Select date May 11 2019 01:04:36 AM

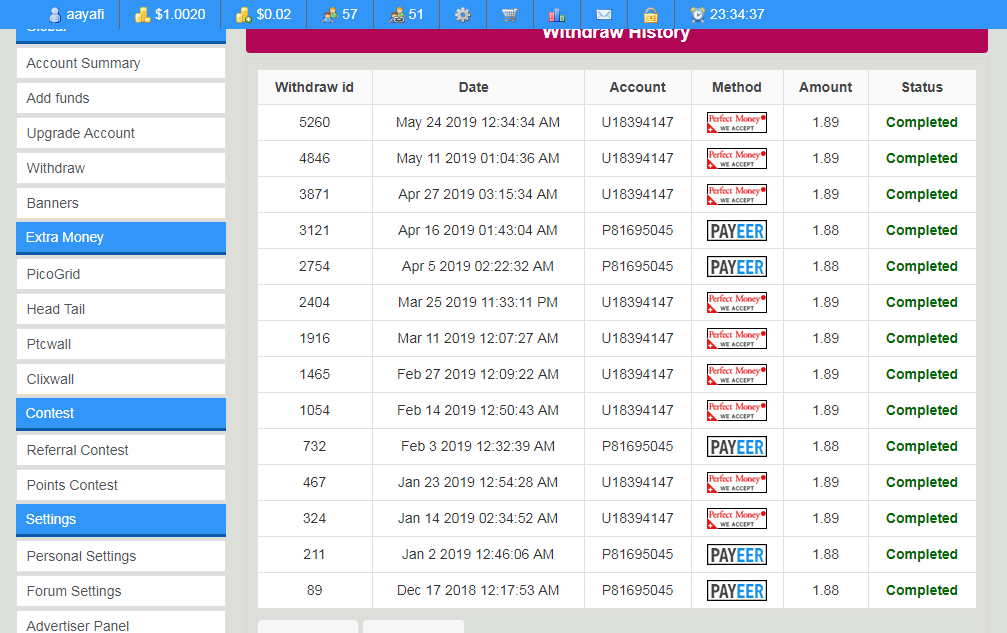[478, 159]
